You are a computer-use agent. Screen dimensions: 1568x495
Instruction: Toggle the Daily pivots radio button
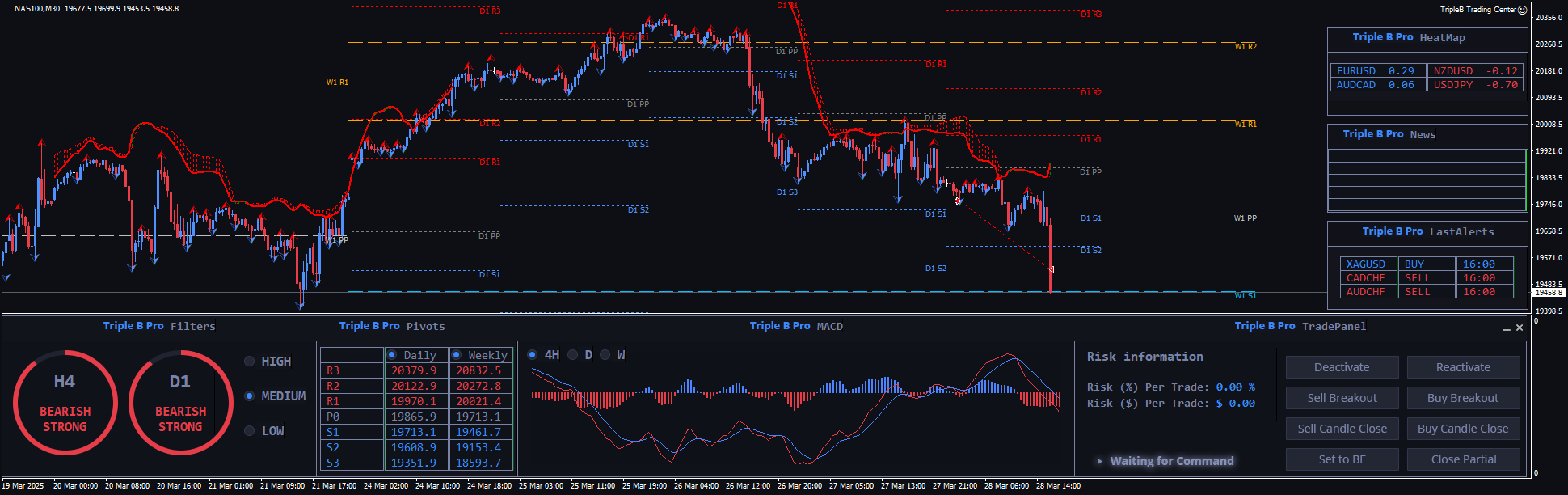pos(392,355)
